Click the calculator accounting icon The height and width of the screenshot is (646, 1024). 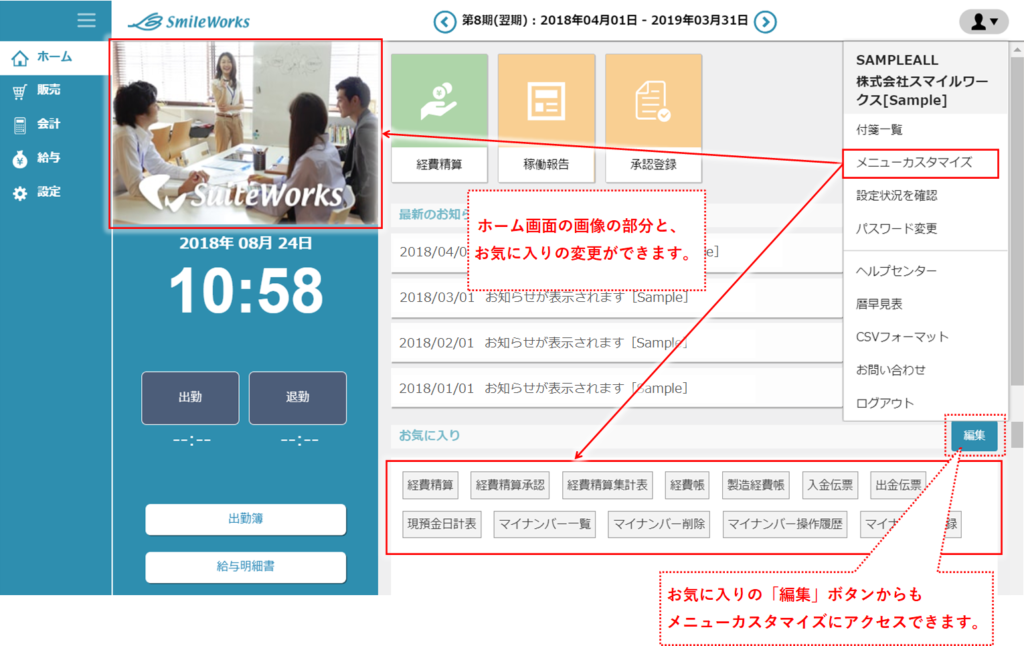pos(20,125)
